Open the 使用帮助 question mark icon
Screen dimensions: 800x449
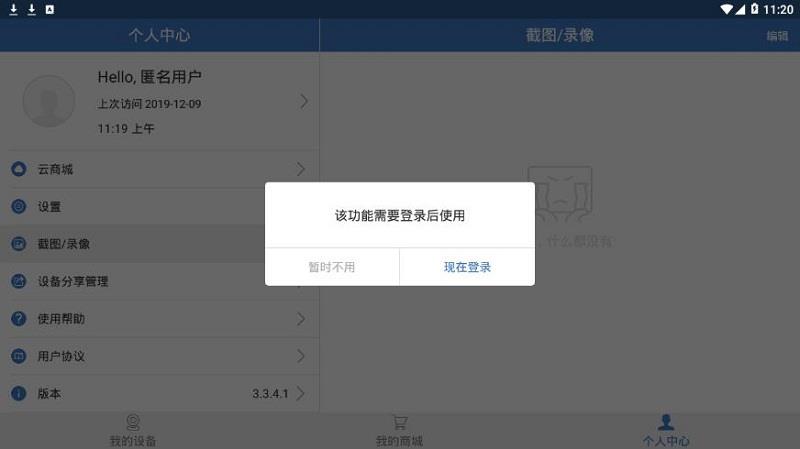[19, 318]
